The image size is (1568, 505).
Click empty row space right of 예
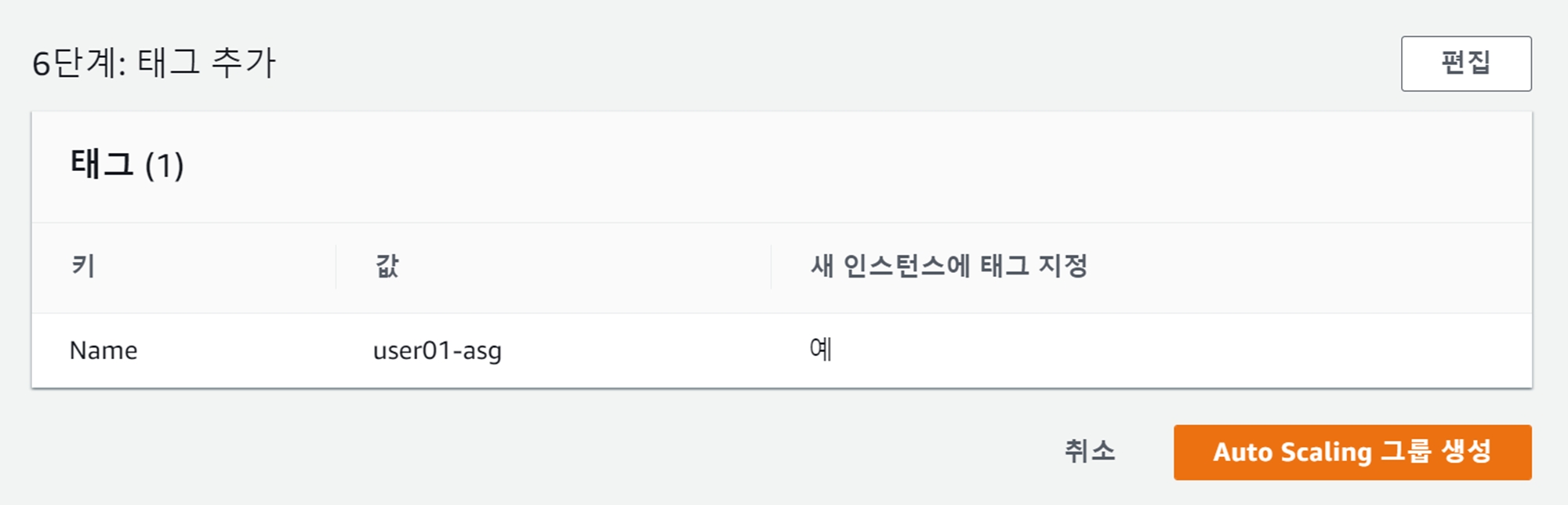coord(1176,351)
